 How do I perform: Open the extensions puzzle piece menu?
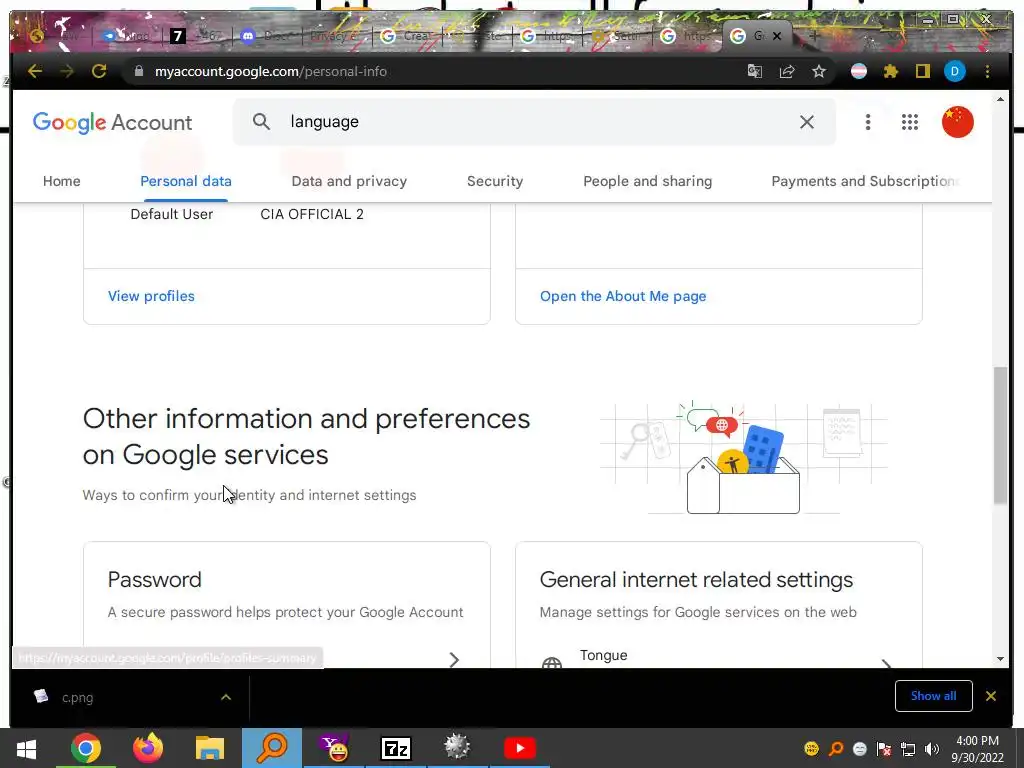tap(891, 71)
